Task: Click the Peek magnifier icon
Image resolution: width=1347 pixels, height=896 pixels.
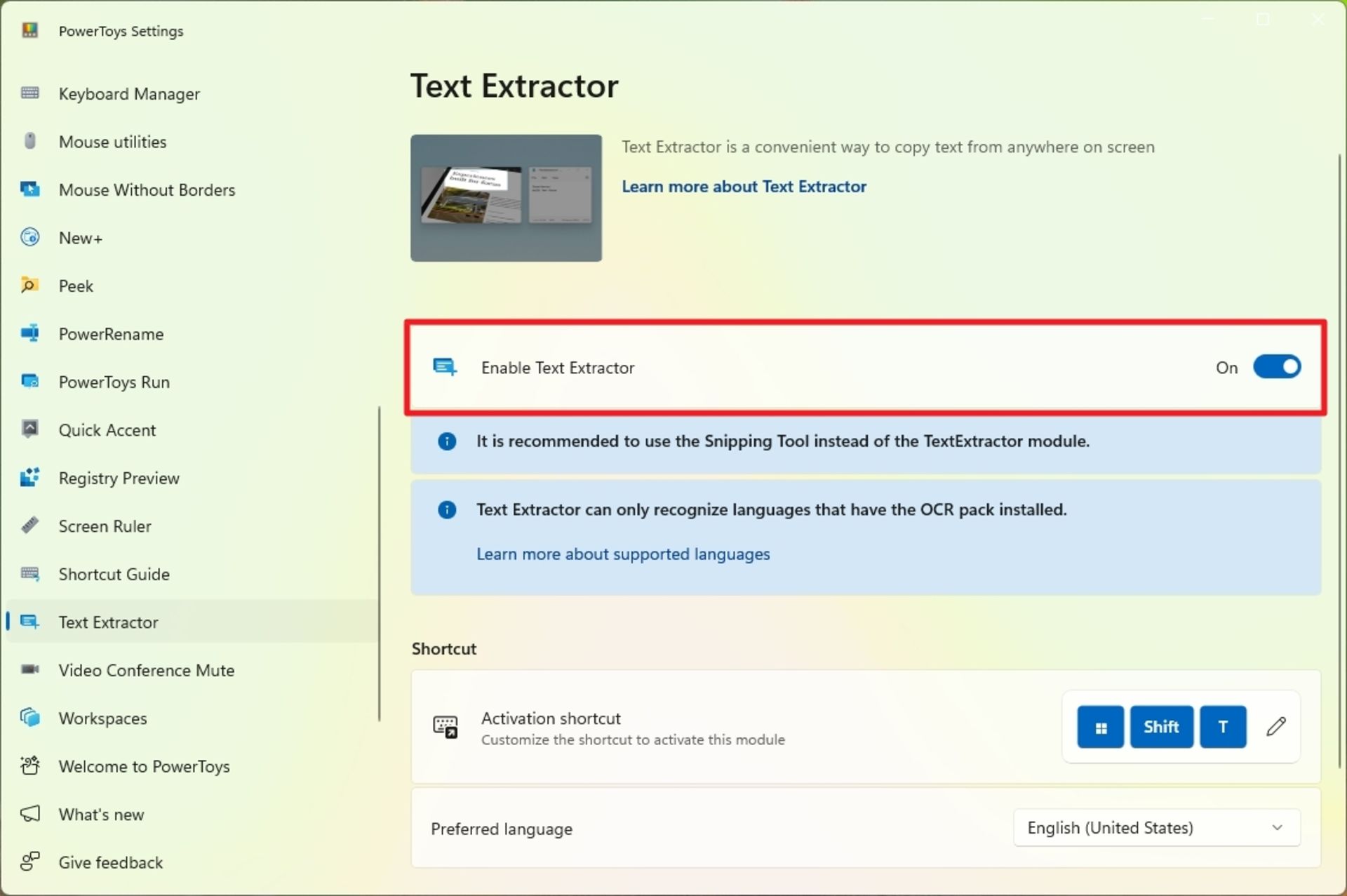Action: [x=30, y=286]
